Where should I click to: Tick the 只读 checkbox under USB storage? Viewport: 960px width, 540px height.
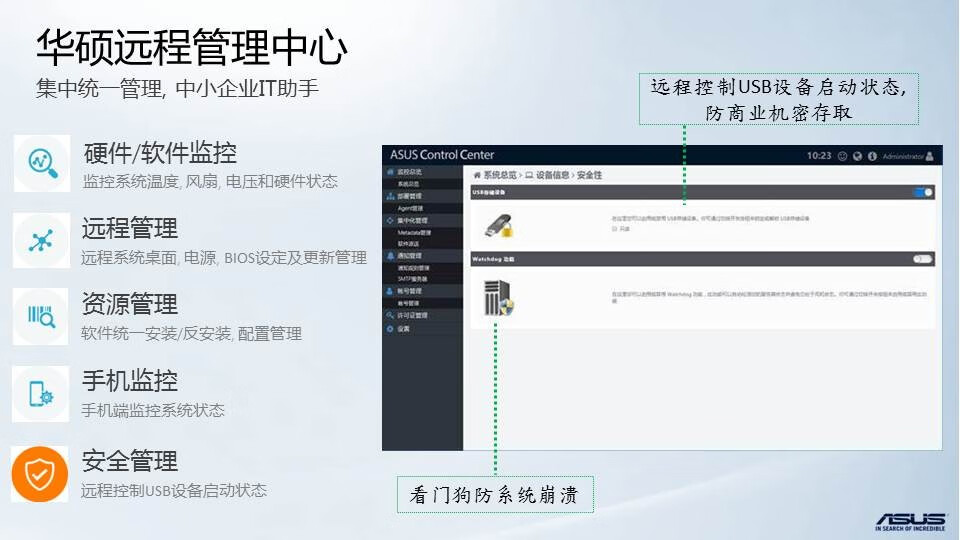pyautogui.click(x=614, y=228)
